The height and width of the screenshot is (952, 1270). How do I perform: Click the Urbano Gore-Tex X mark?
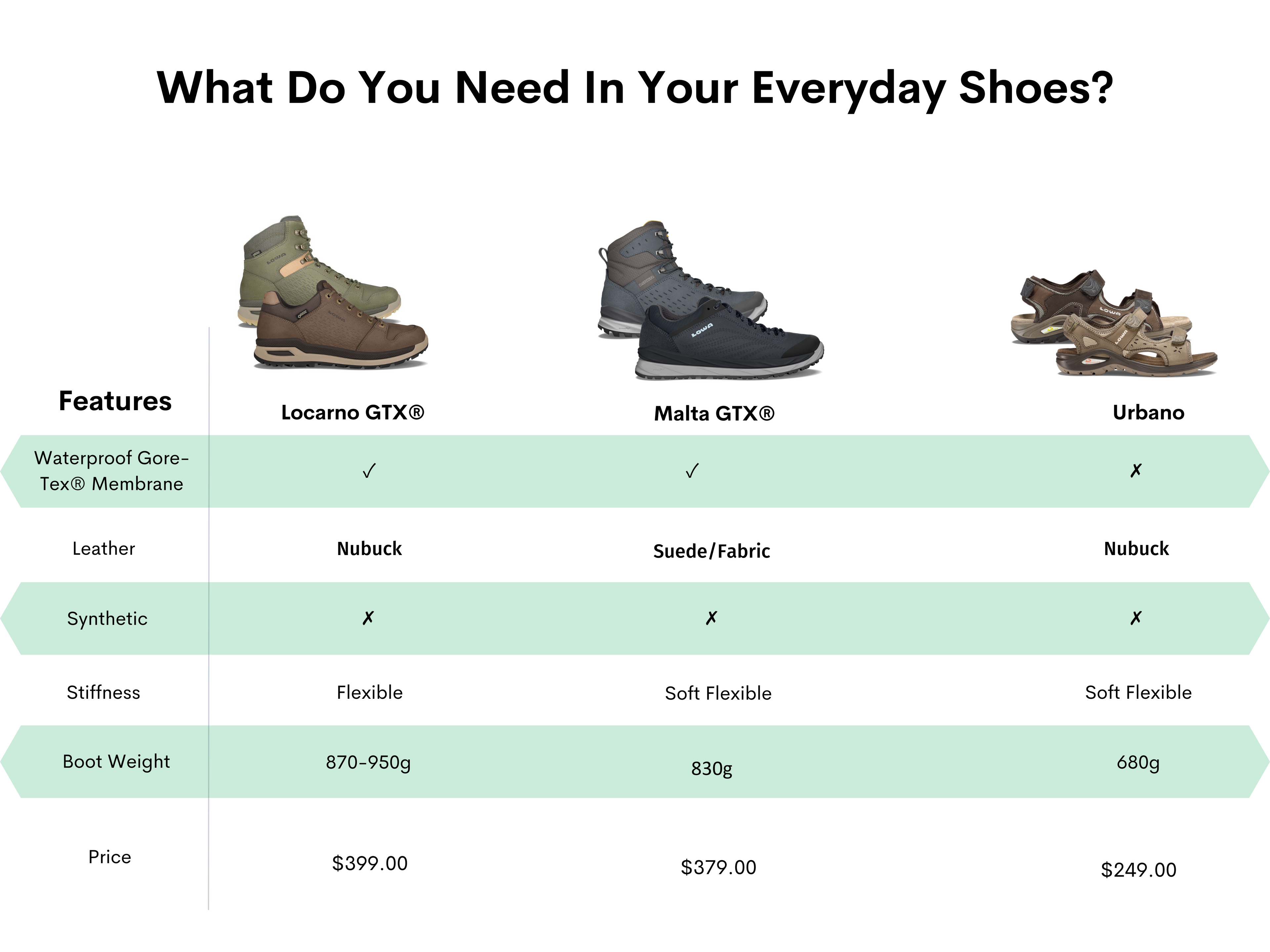tap(1136, 471)
